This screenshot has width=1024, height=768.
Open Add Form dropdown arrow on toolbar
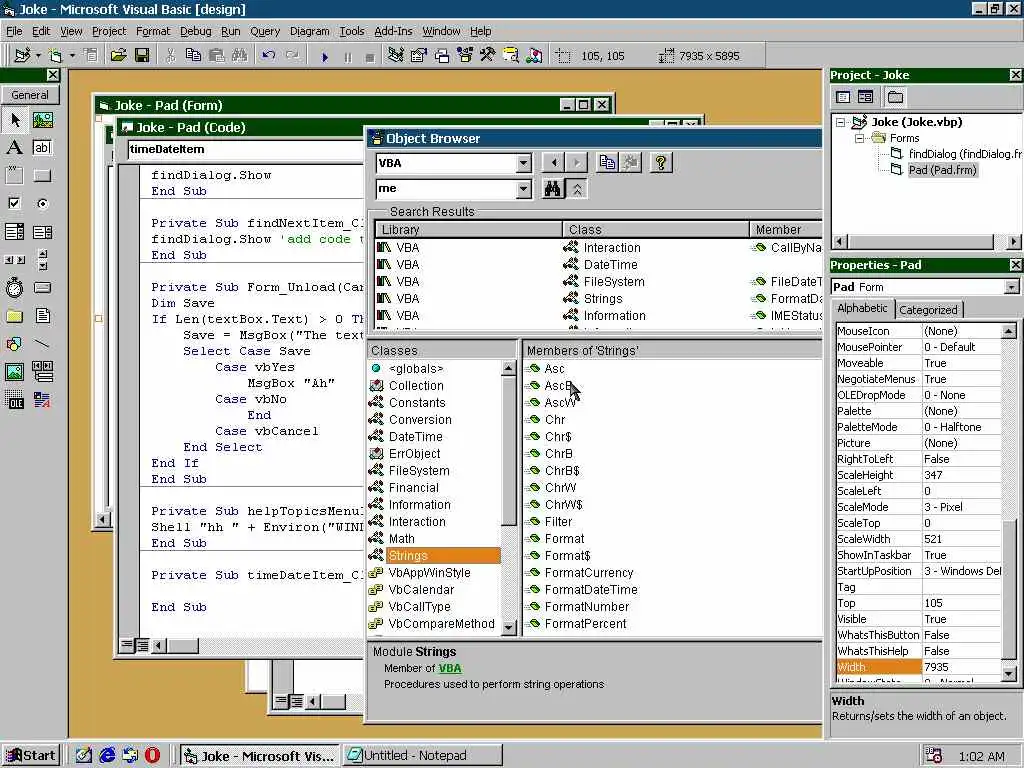tap(72, 56)
